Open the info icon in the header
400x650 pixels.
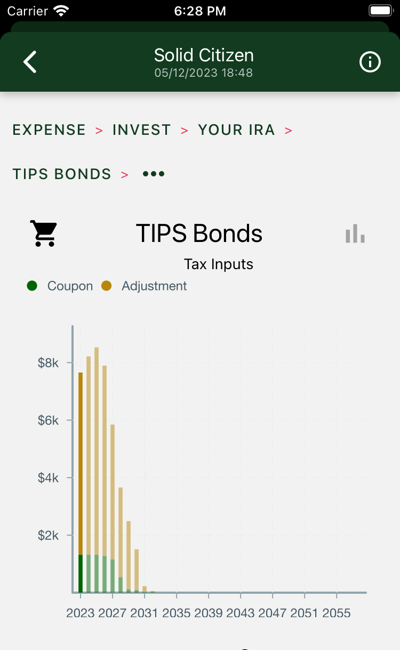coord(370,62)
